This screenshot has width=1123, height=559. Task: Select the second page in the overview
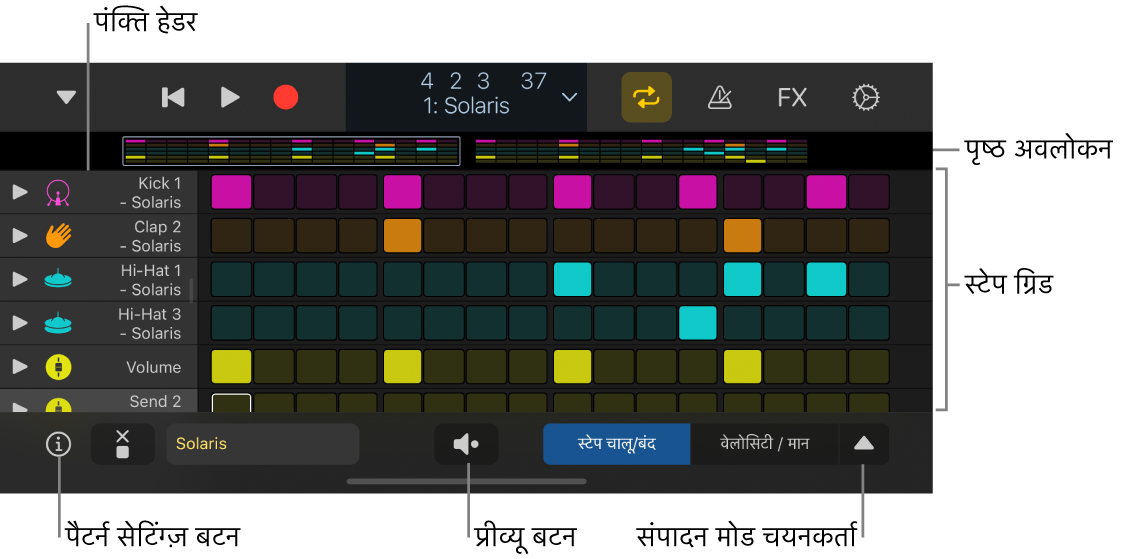[642, 150]
